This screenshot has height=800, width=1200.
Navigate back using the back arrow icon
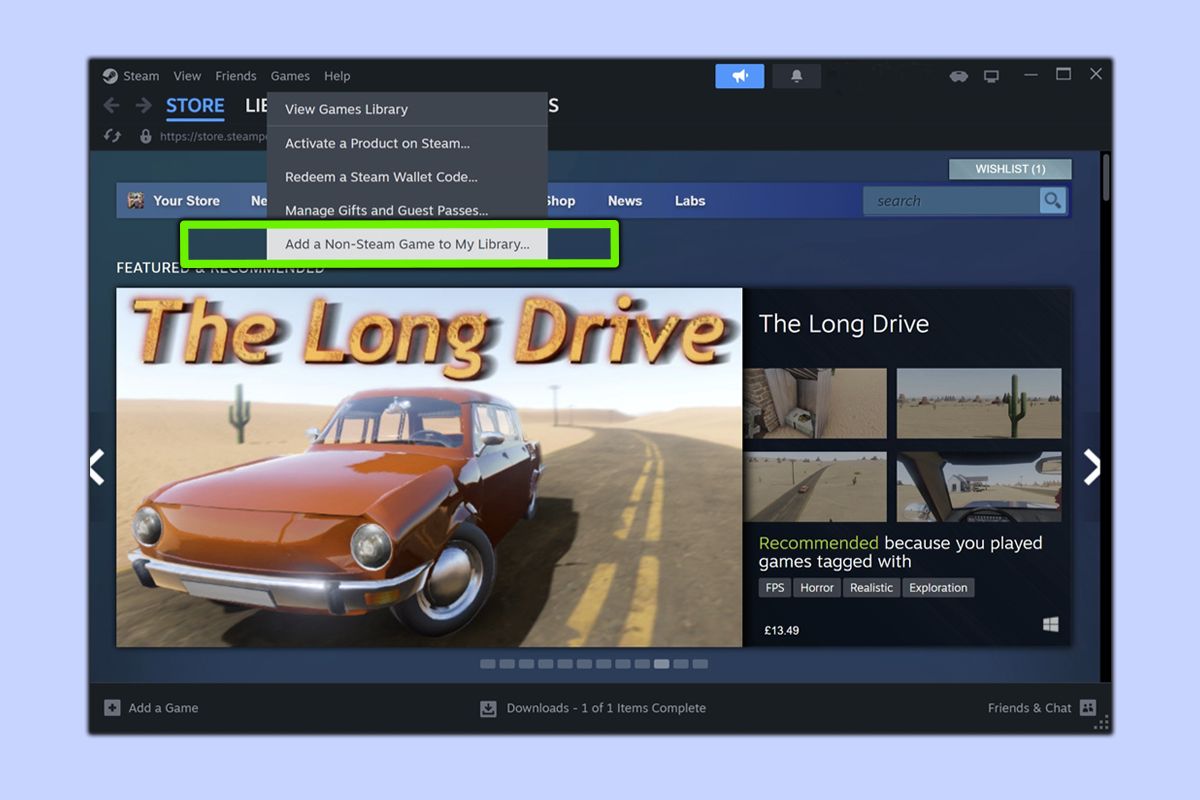(x=111, y=105)
